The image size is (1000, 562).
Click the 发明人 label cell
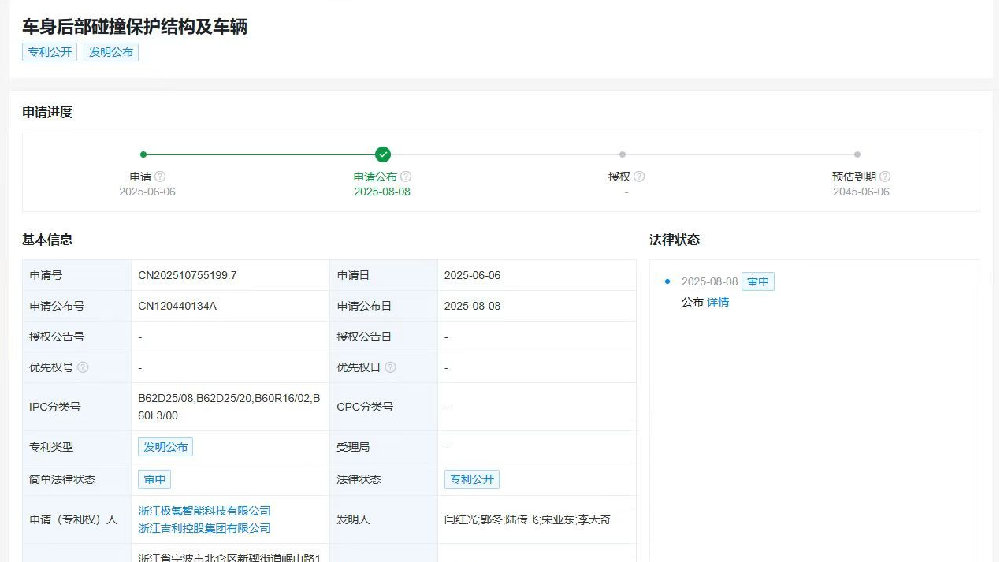[383, 520]
